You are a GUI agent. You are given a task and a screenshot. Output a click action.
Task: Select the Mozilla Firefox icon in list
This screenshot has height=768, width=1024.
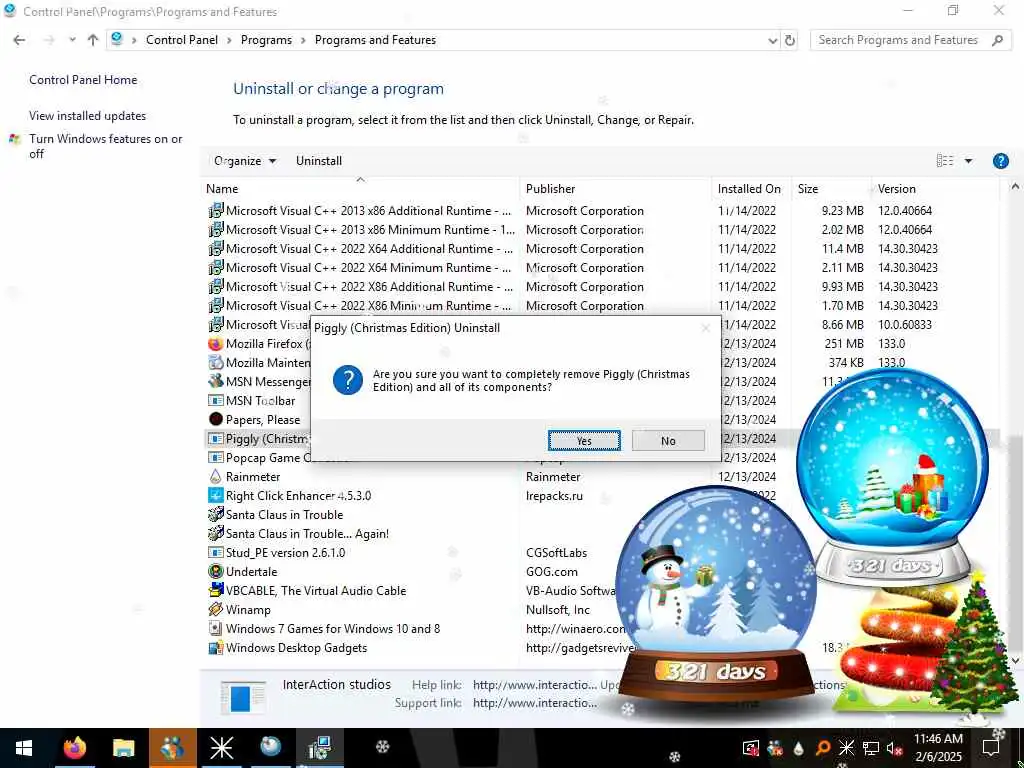click(216, 344)
